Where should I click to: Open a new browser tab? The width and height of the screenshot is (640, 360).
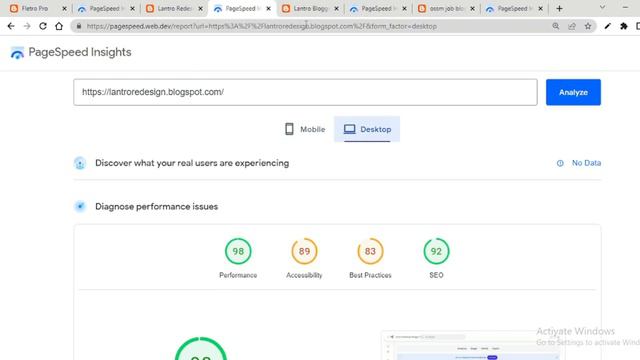click(x=560, y=8)
